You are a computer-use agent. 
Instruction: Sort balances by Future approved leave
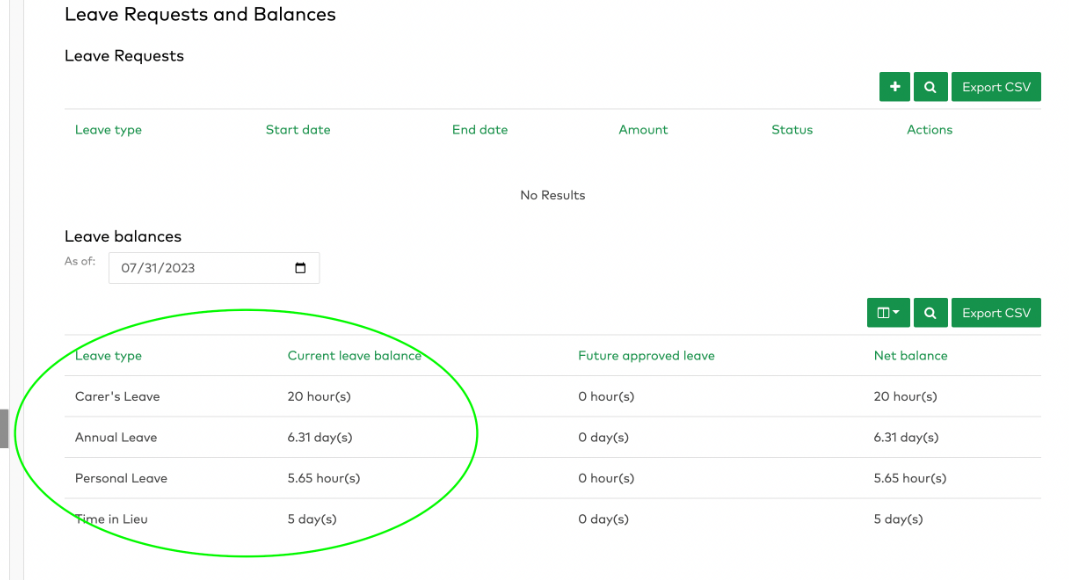click(646, 356)
